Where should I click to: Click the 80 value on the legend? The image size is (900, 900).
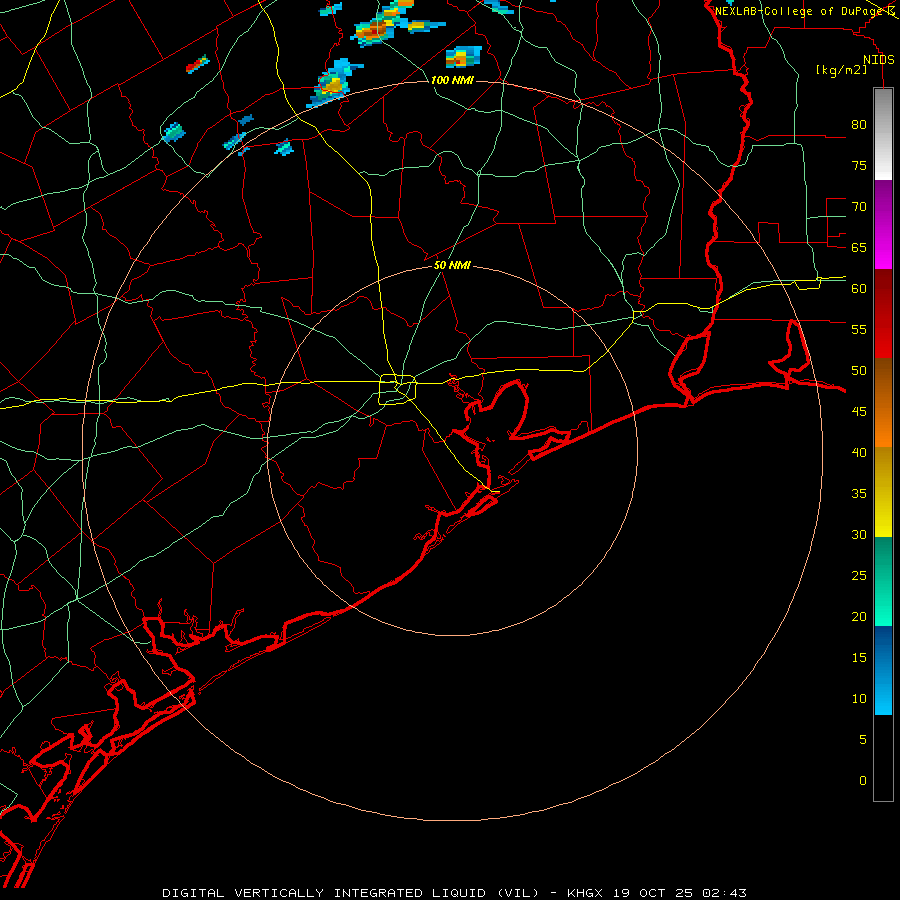coord(859,125)
